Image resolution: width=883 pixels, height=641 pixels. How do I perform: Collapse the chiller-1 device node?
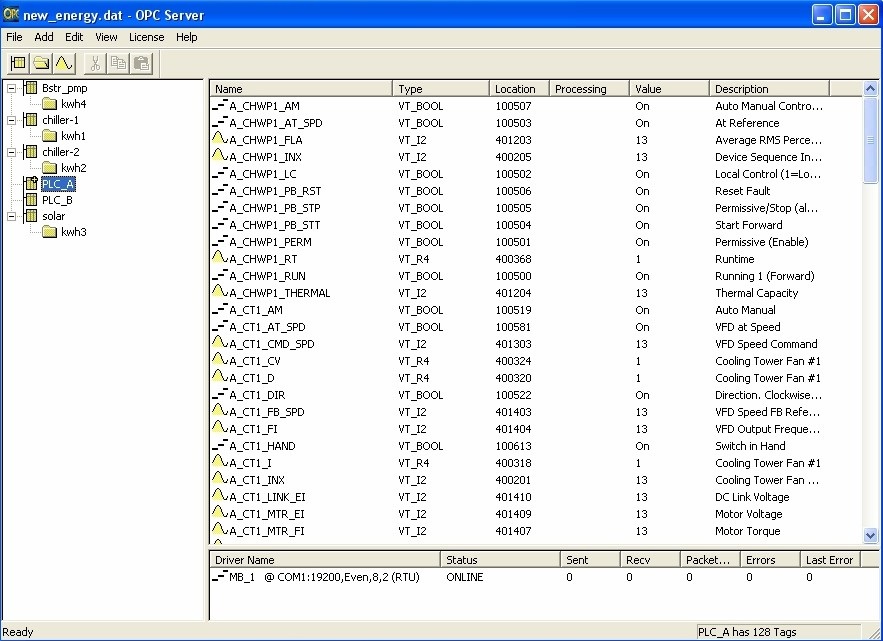tap(12, 120)
